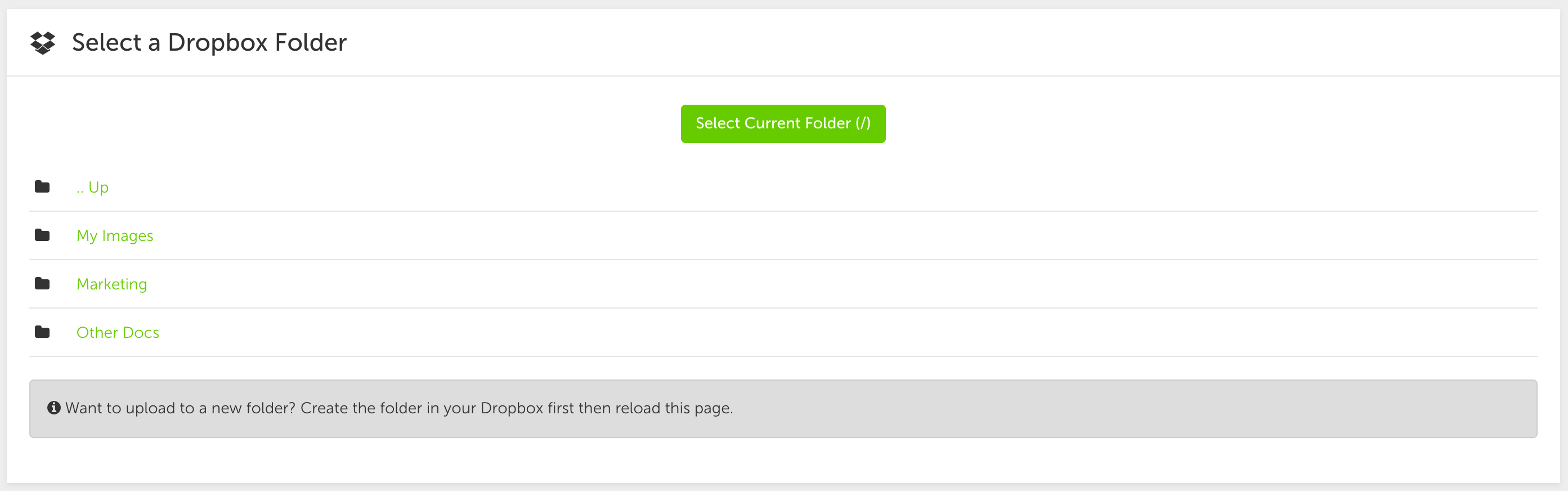The image size is (1568, 491).
Task: Open the My Images folder link
Action: click(115, 236)
